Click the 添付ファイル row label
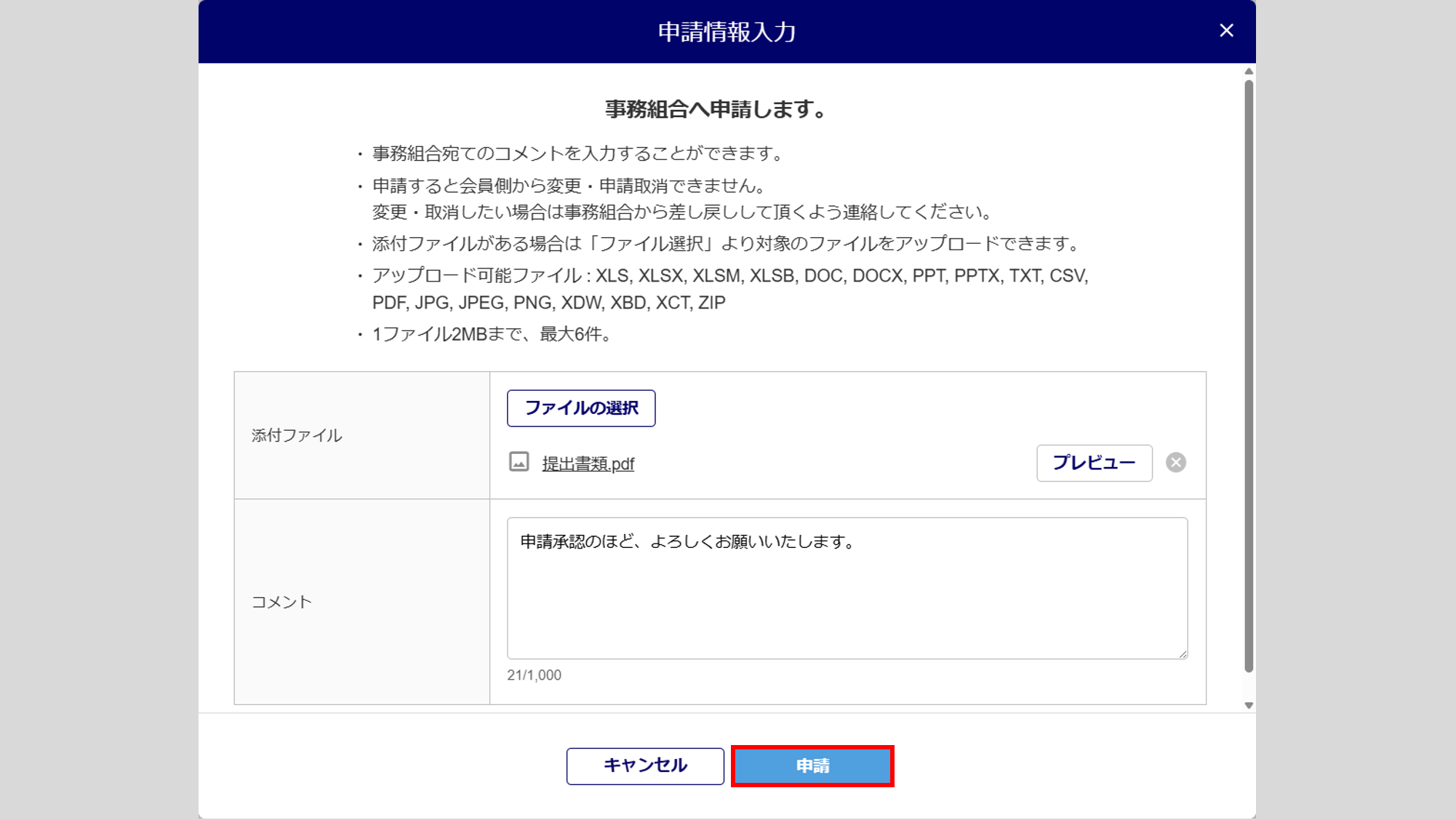Screen dimensions: 1456x820 pos(297,436)
